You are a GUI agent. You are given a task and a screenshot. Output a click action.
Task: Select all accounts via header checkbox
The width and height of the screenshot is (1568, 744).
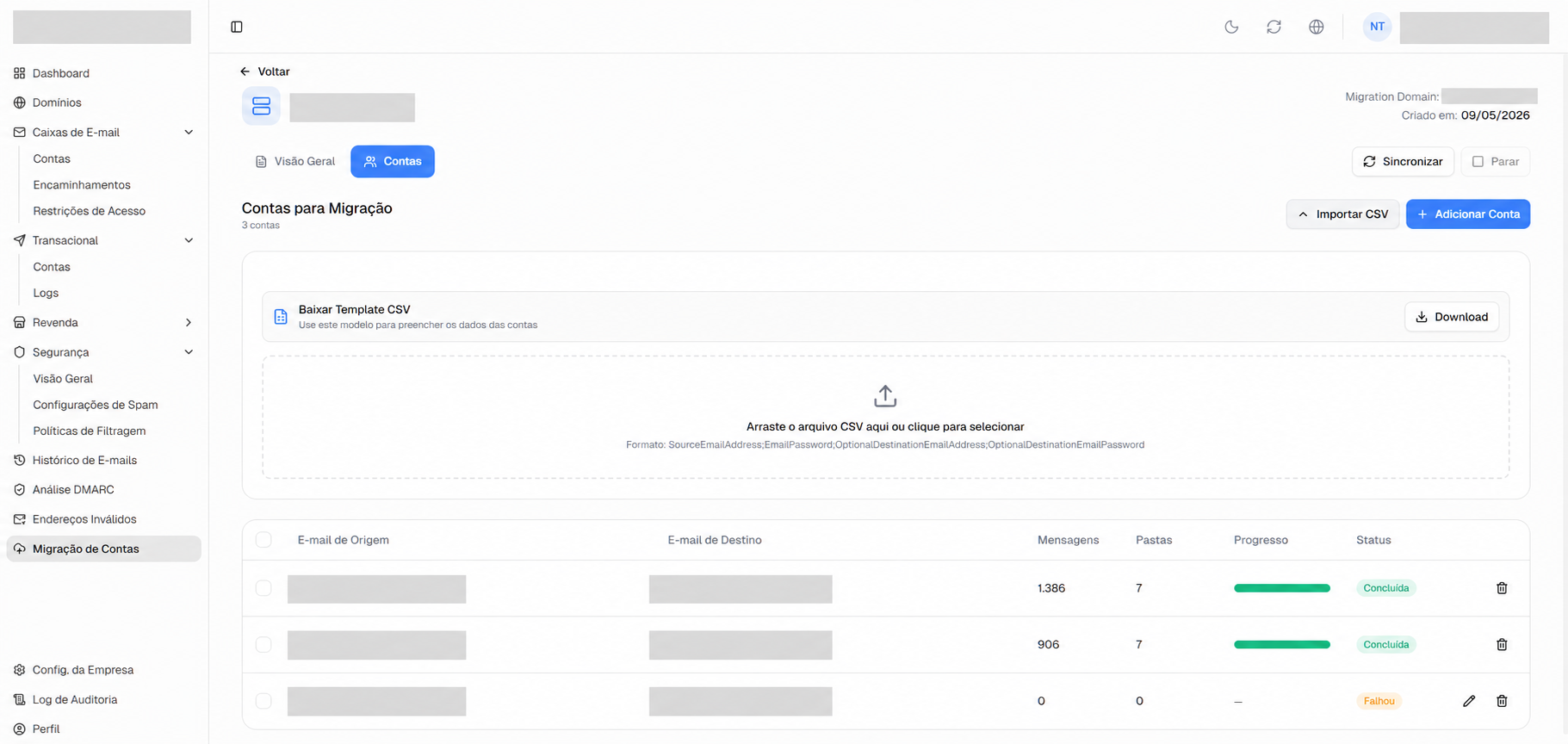pyautogui.click(x=263, y=540)
